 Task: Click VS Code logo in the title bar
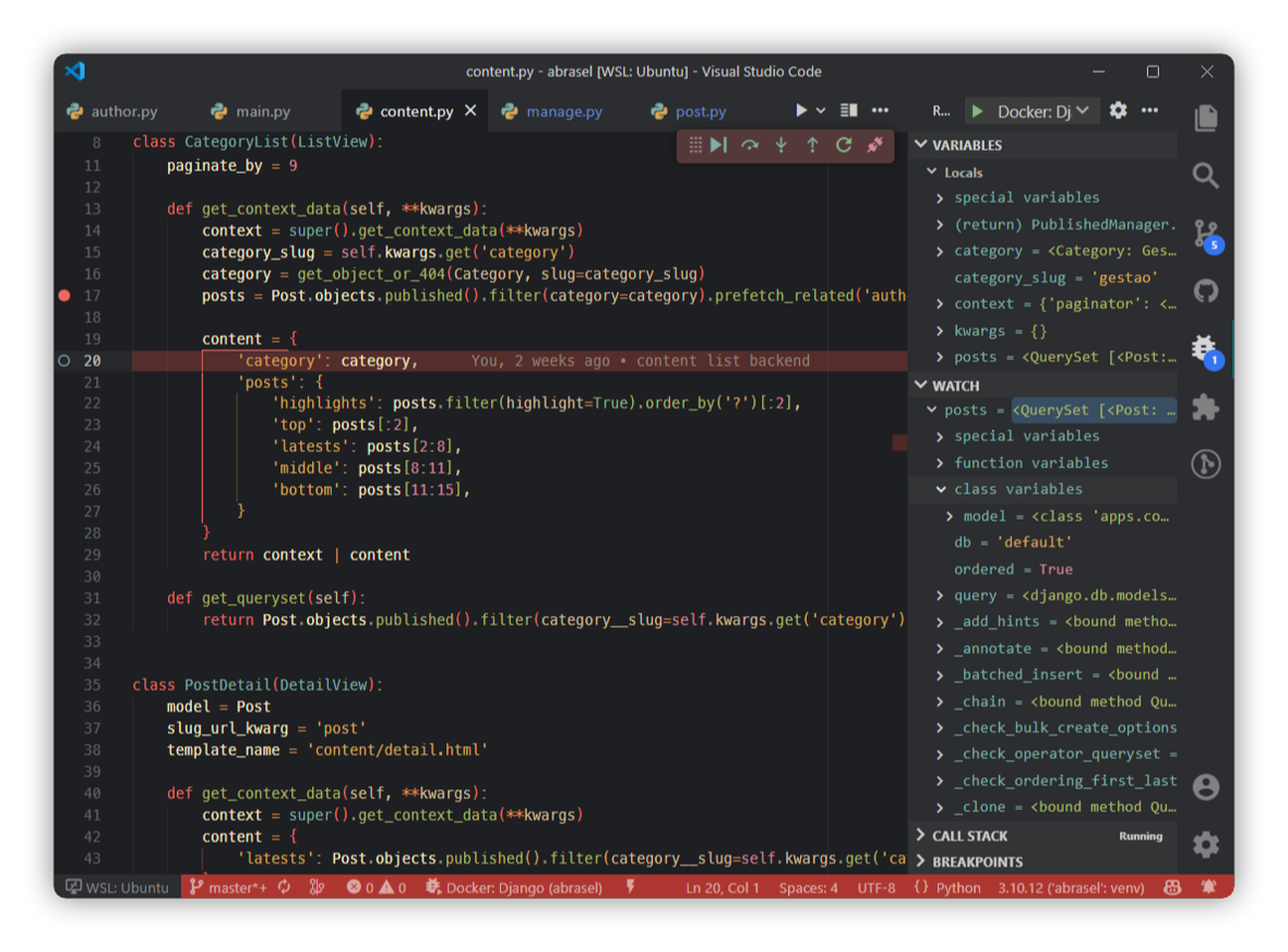pos(76,71)
